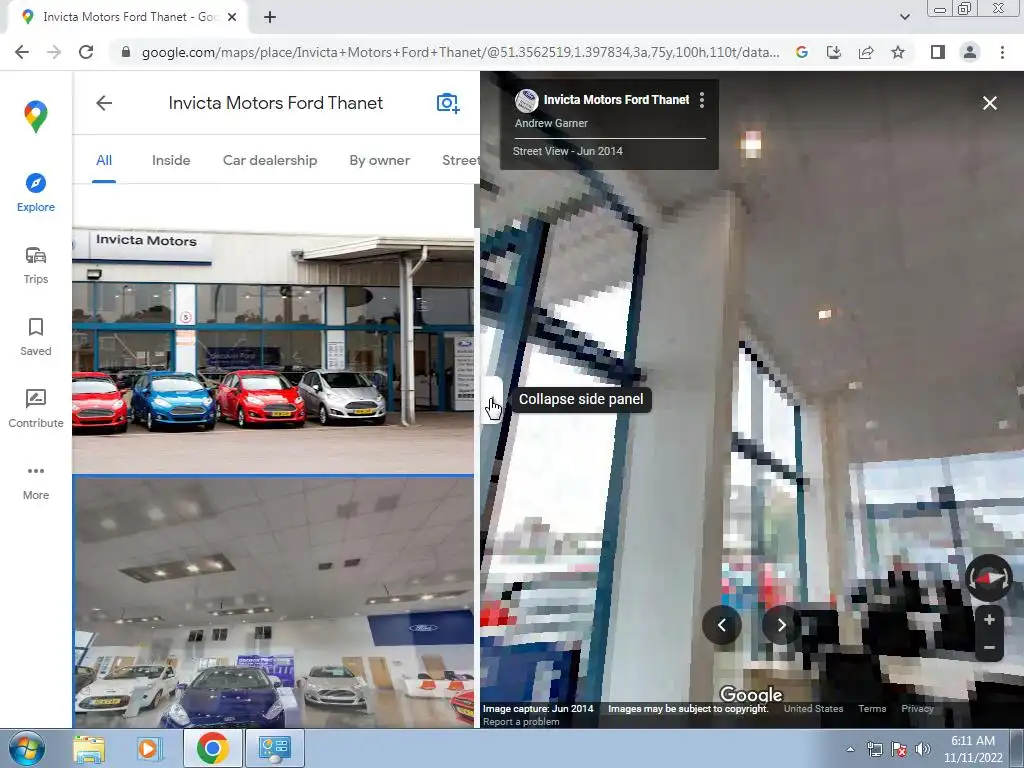The height and width of the screenshot is (768, 1024).
Task: Zoom in the Street View image
Action: tap(989, 620)
